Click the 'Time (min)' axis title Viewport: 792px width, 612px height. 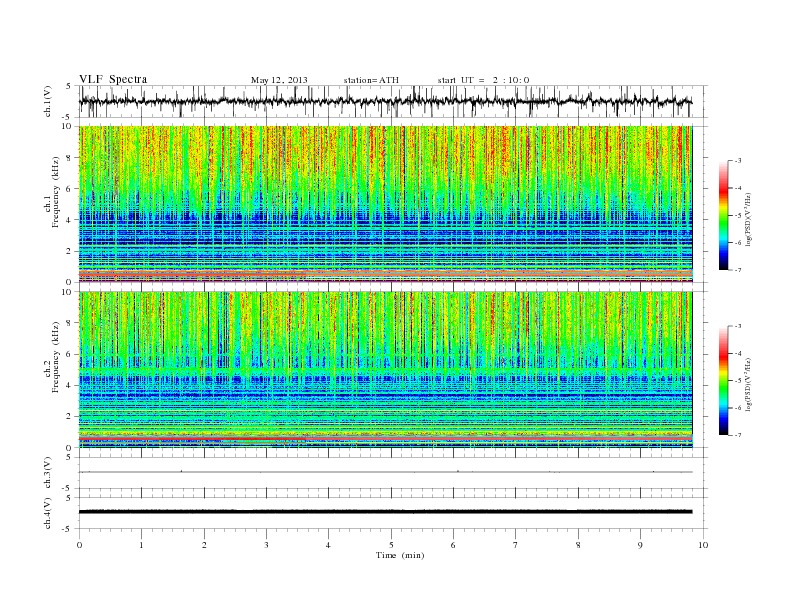[x=400, y=555]
